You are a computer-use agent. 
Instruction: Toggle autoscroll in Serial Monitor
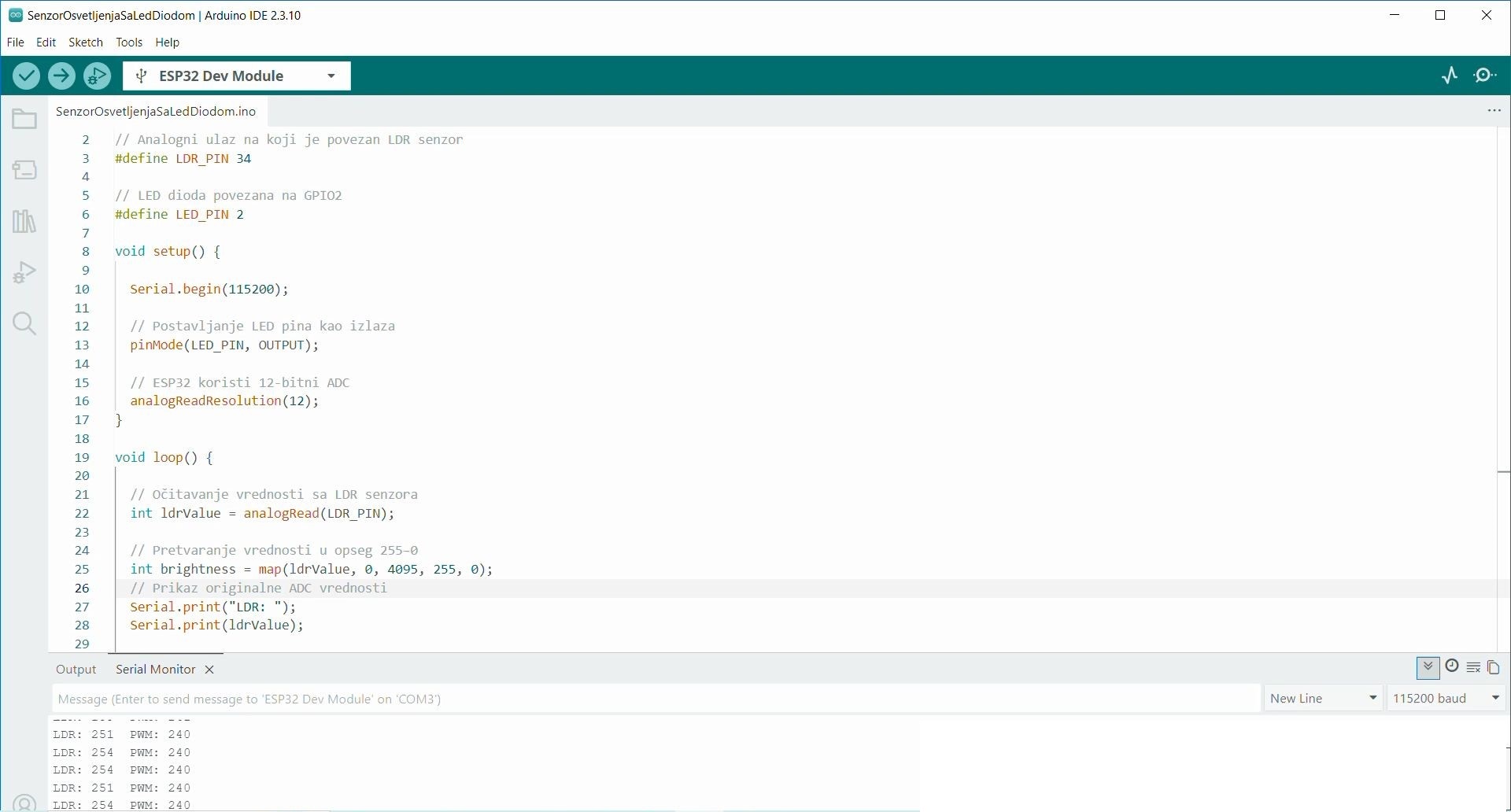(1428, 668)
